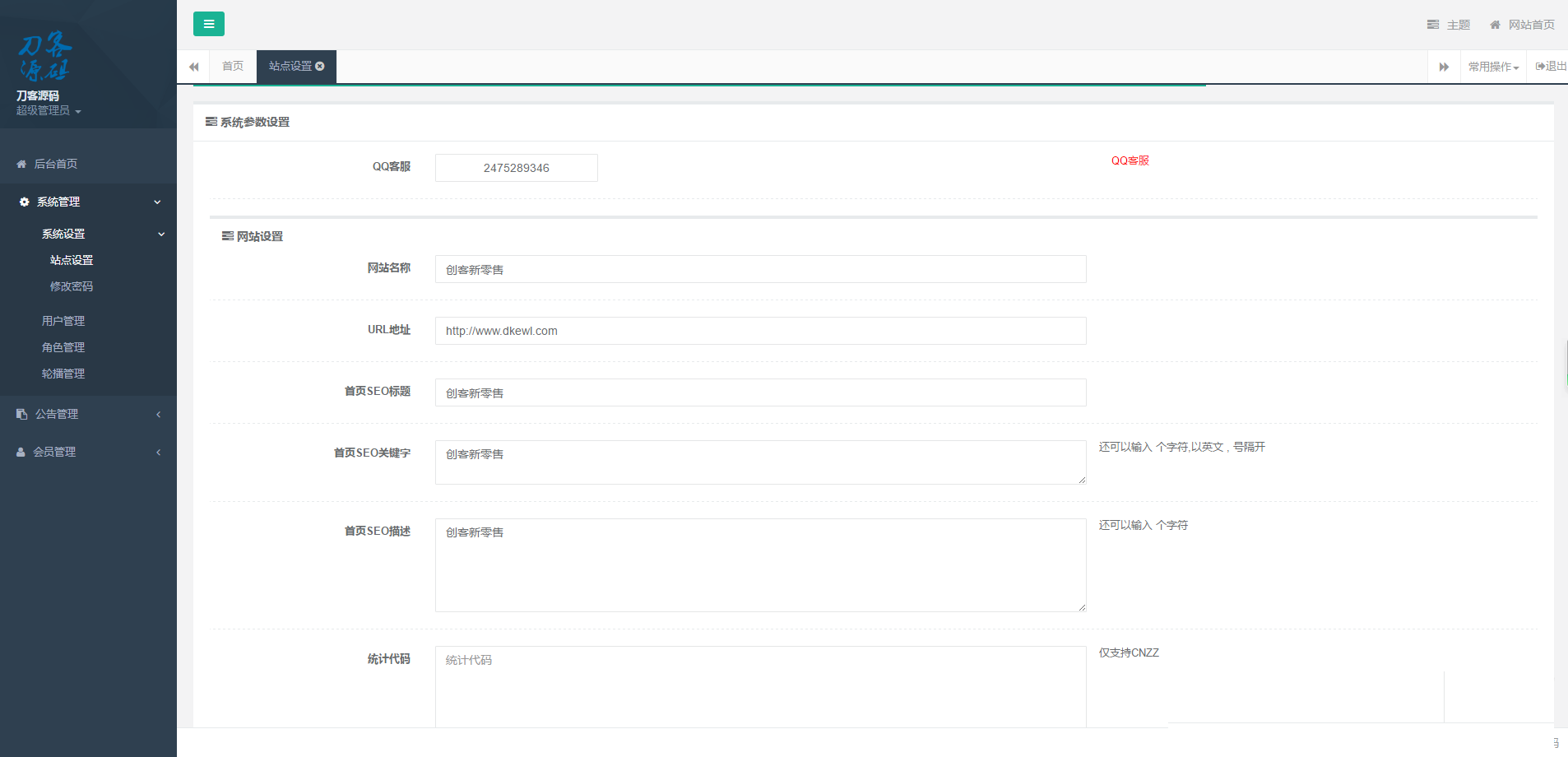Switch to the 首页 tab
Screen dimensions: 1568x757
[233, 66]
